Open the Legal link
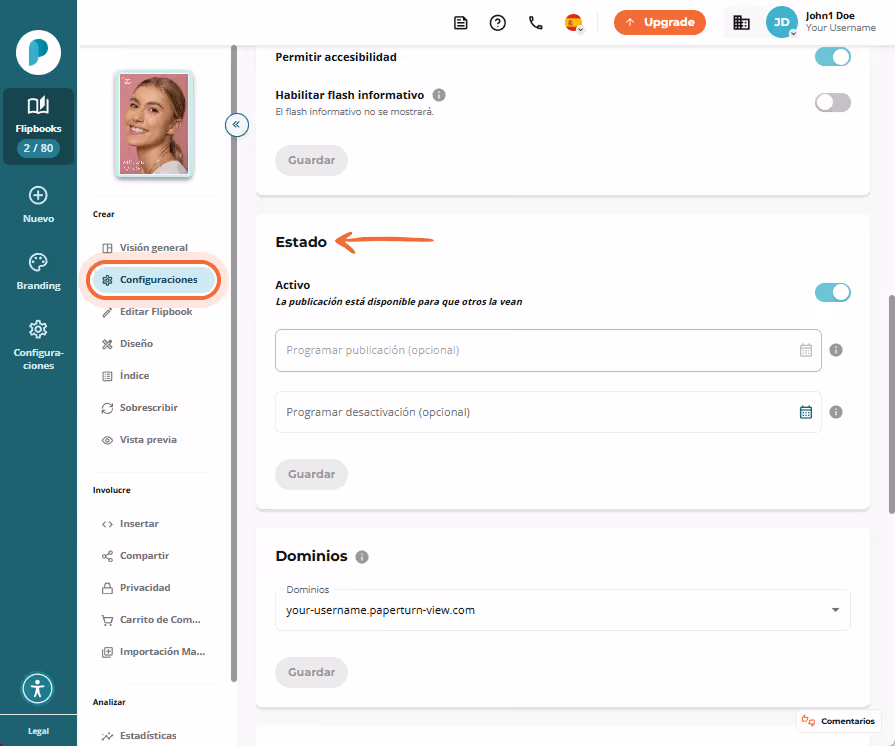895x746 pixels. 38,731
